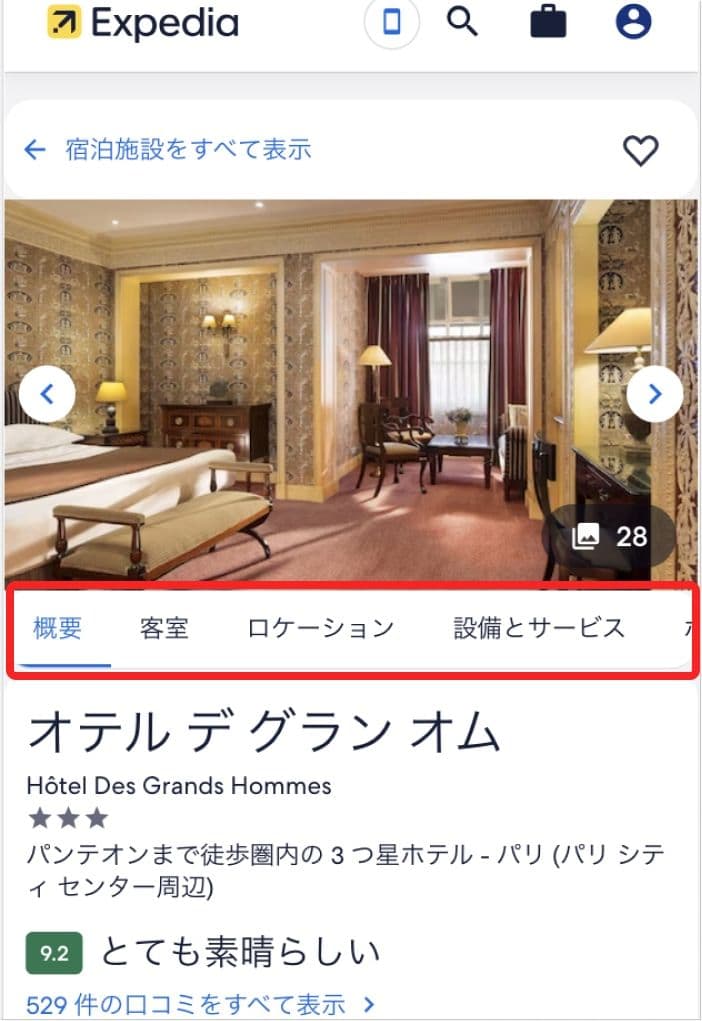Open the photo gallery icon showing 28
This screenshot has height=1021, width=702.
[585, 536]
